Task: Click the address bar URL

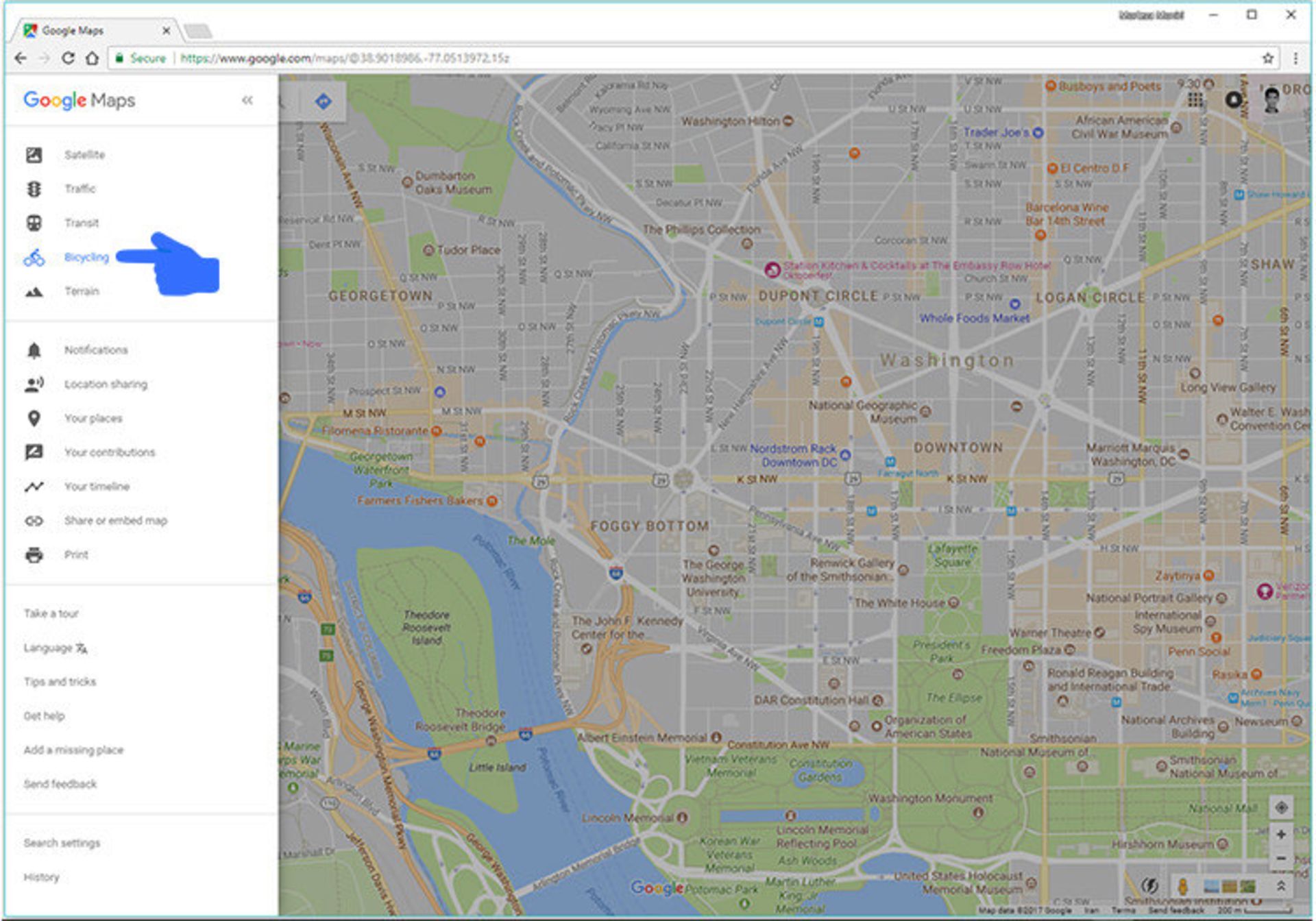Action: [344, 58]
